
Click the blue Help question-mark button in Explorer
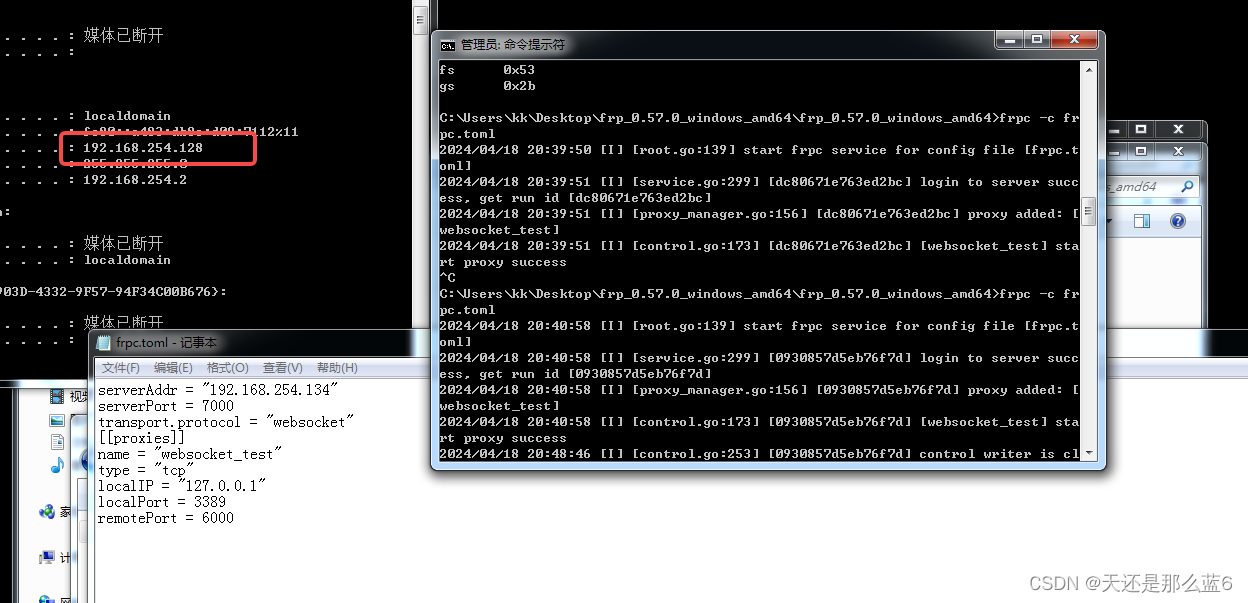1178,221
